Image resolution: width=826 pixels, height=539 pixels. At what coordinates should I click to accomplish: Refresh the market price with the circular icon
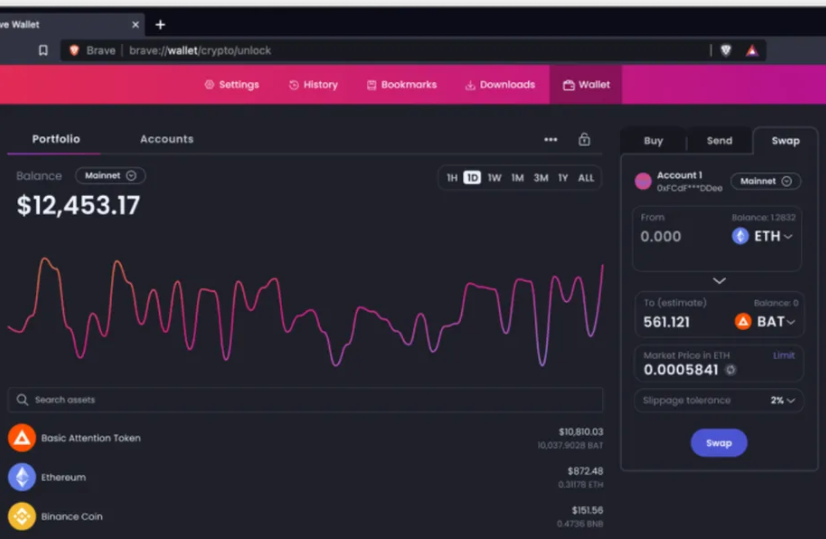click(x=730, y=370)
